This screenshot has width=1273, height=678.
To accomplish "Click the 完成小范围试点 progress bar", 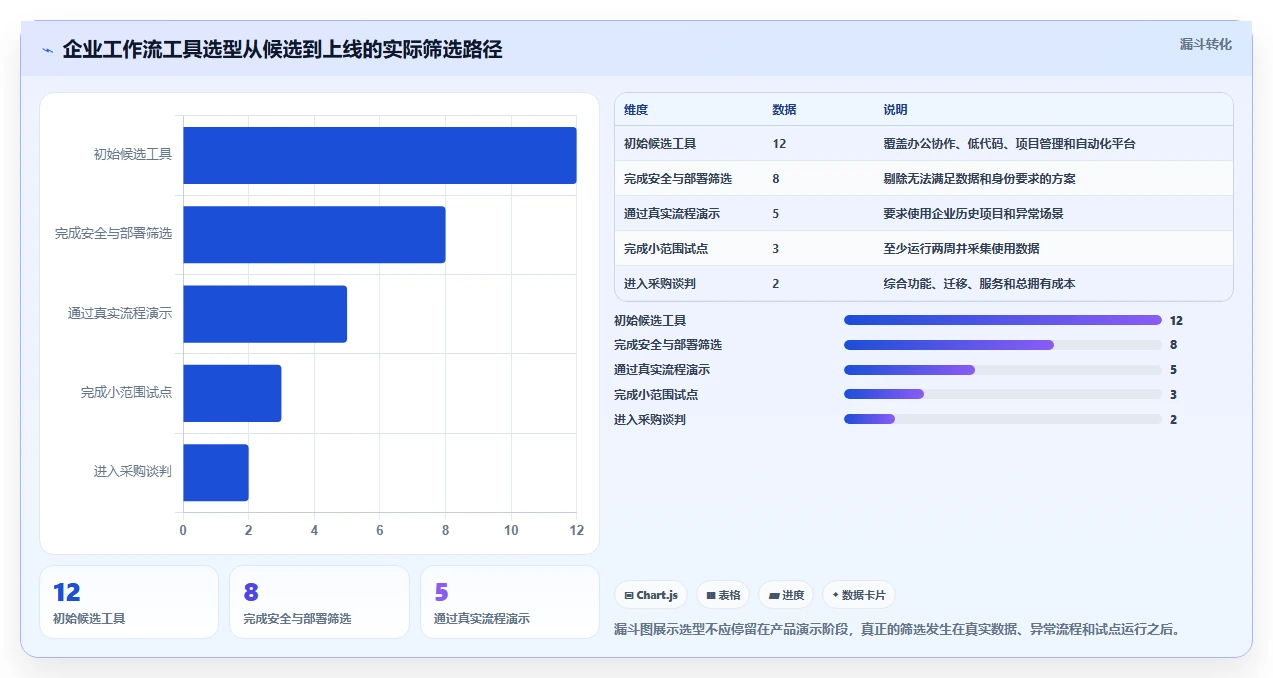I will click(x=1003, y=395).
